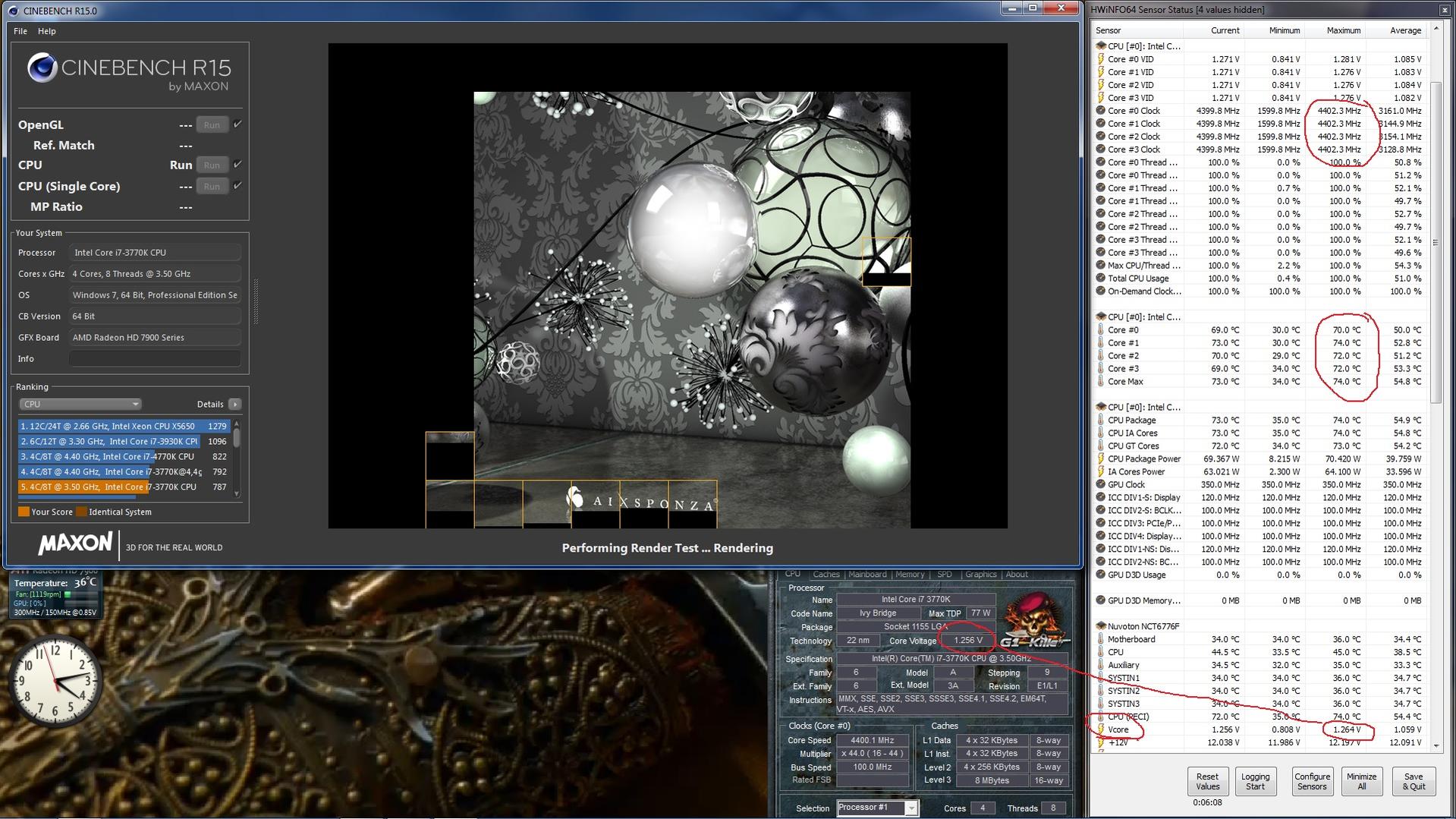The image size is (1456, 819).
Task: Click the icon beside Core #3 Clock
Action: coord(1100,150)
